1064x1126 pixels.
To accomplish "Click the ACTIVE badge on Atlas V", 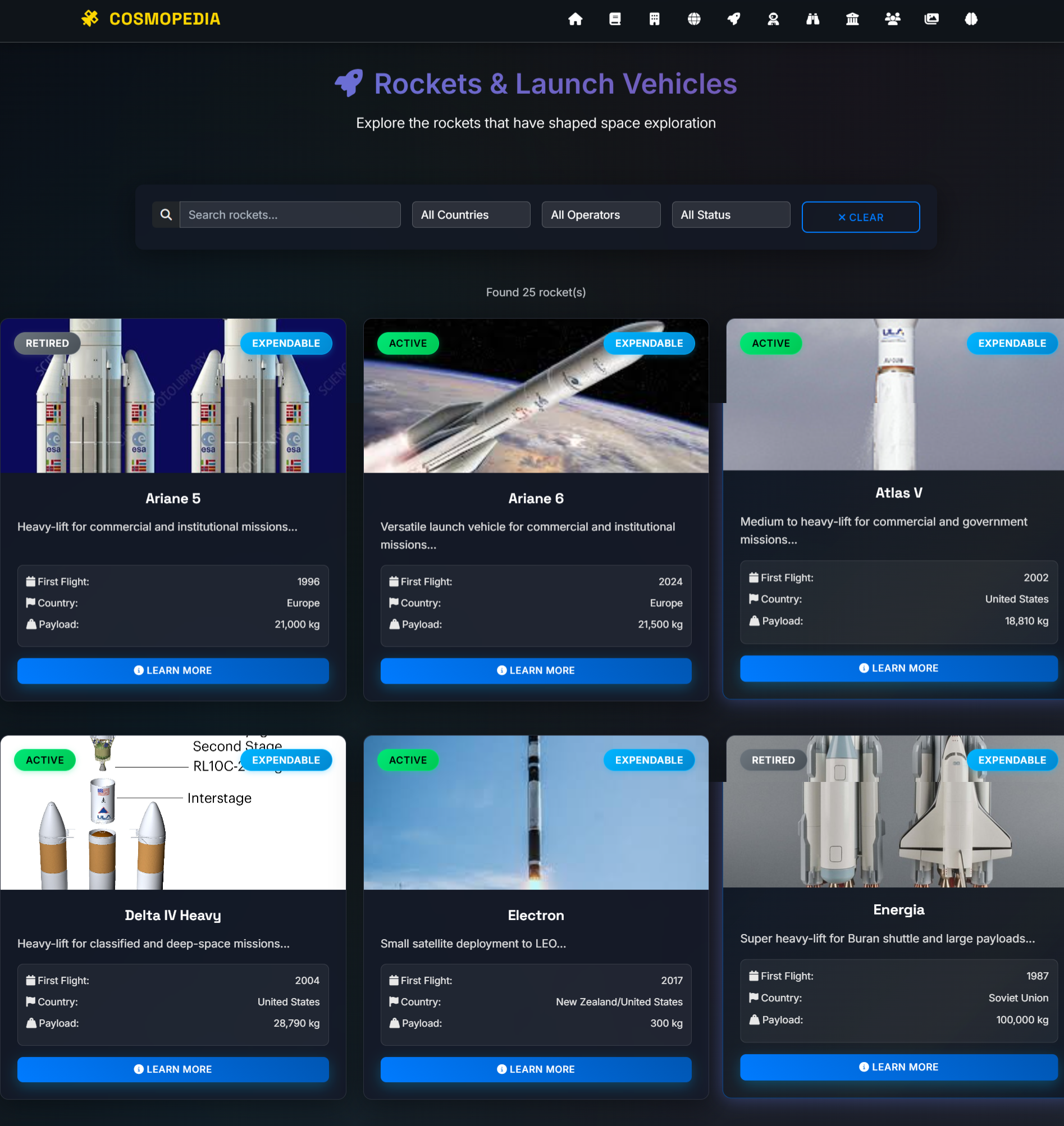I will point(771,344).
